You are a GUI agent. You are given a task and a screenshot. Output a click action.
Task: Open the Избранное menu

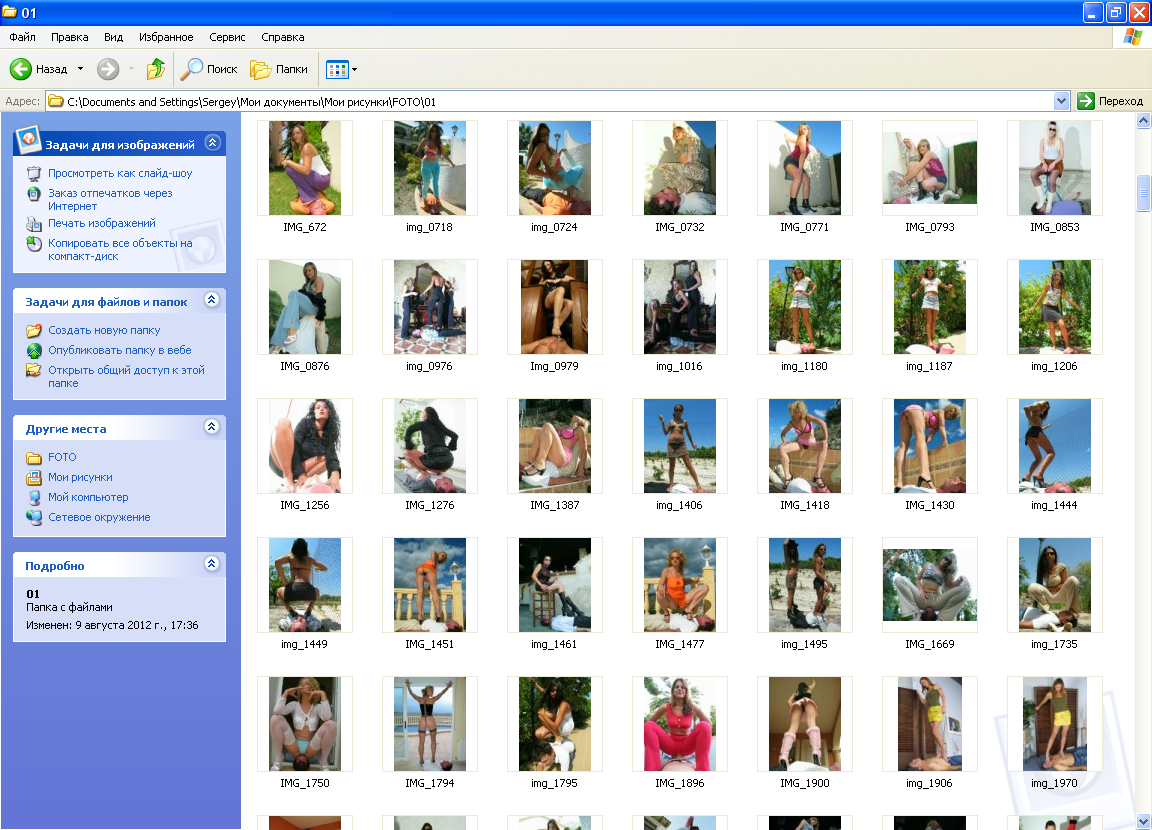click(x=166, y=37)
